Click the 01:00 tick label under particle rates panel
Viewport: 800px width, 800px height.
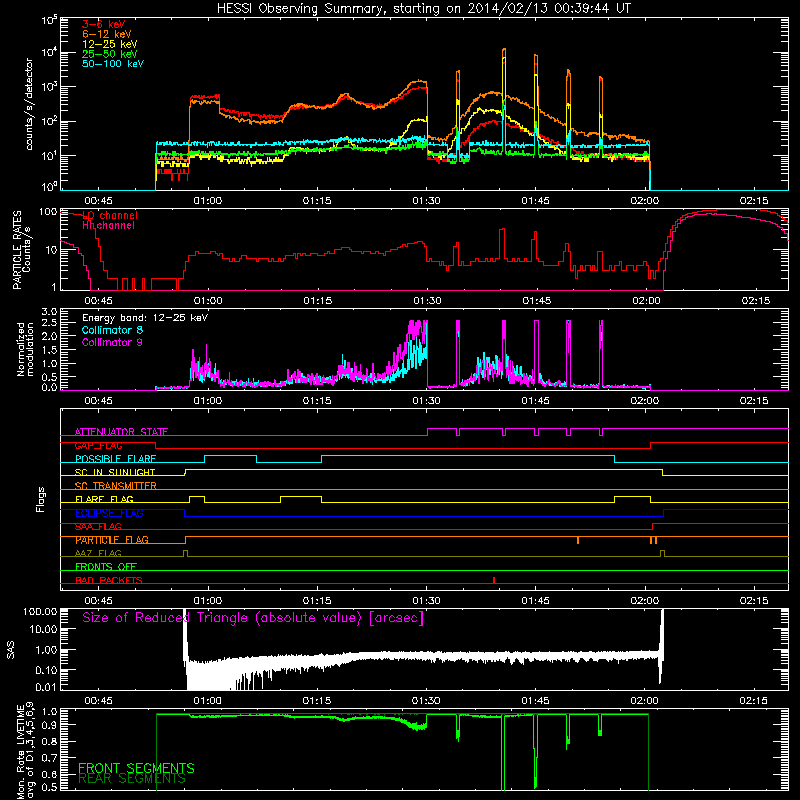pos(208,301)
